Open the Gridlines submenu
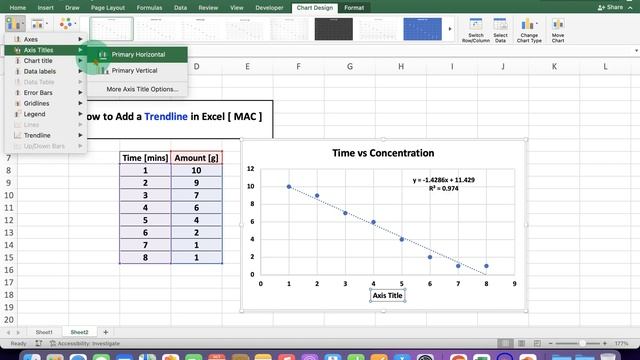Image resolution: width=640 pixels, height=360 pixels. (x=45, y=103)
